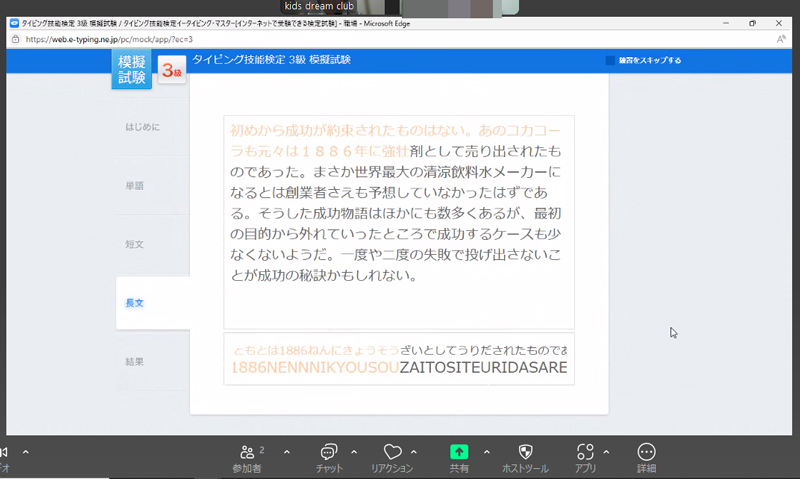This screenshot has width=800, height=479.
Task: Open the Zoom chat panel
Action: [x=329, y=459]
